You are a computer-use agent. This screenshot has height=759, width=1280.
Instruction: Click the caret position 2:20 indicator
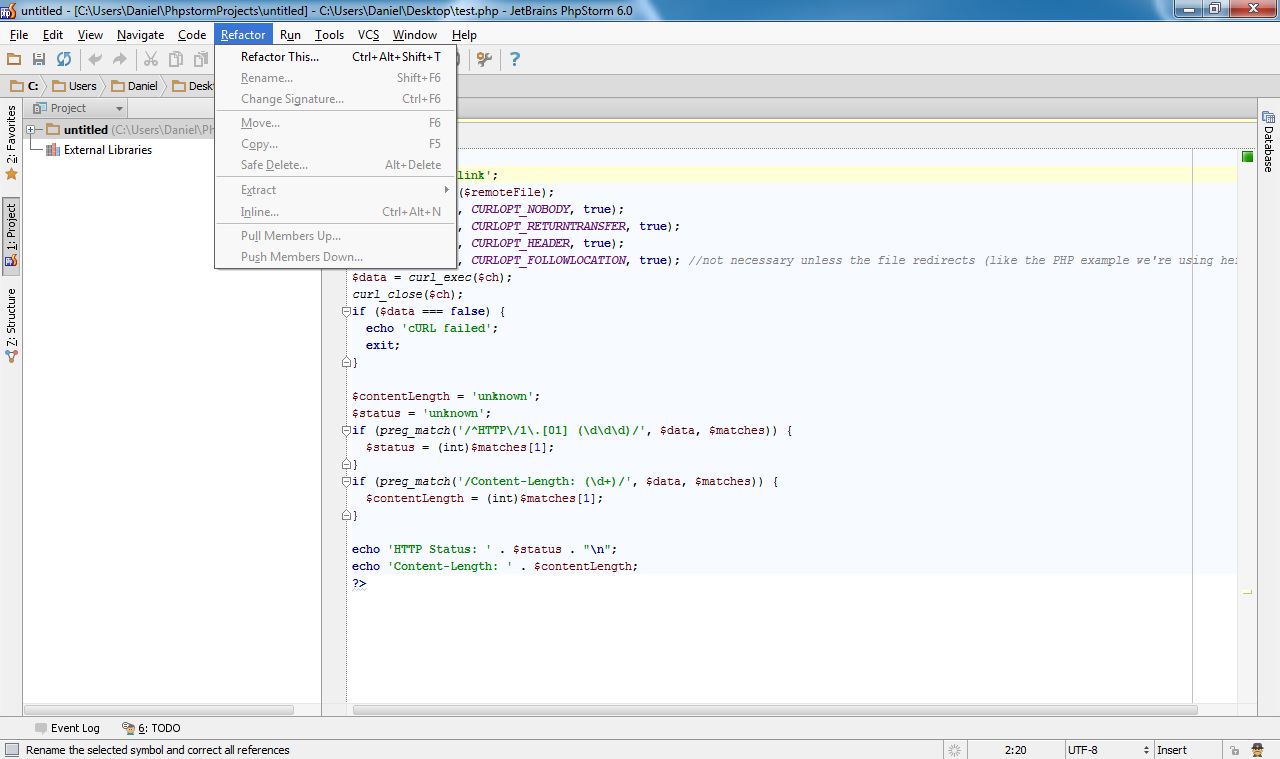(1015, 750)
